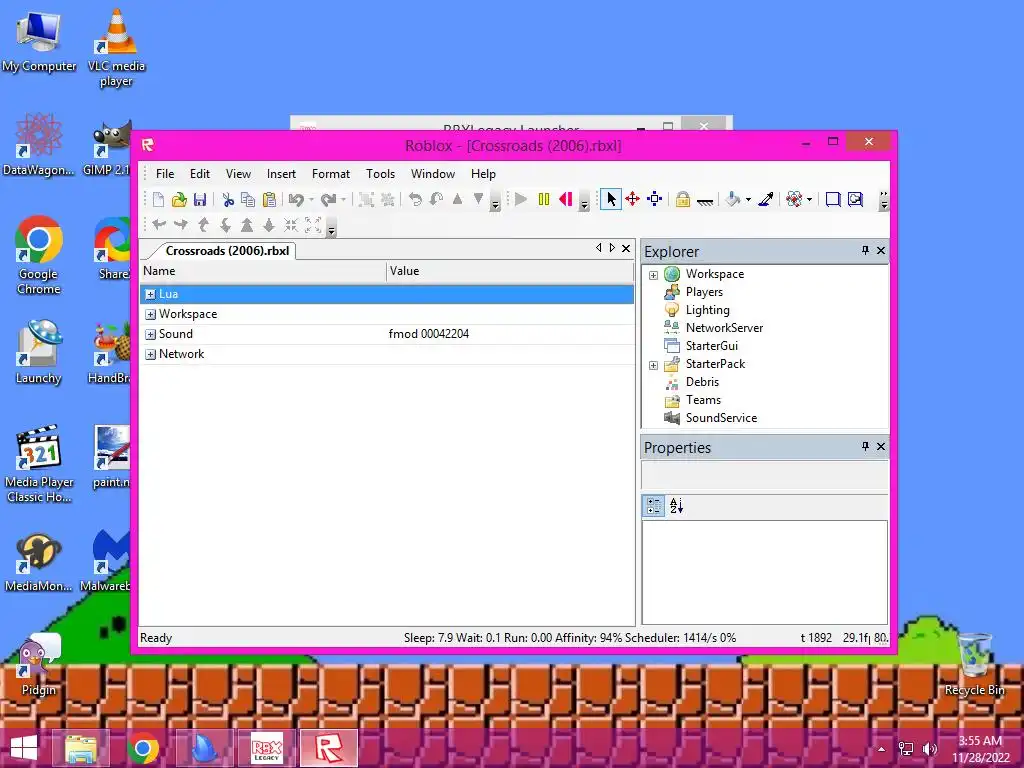Cut selection with scissors icon
Image resolution: width=1024 pixels, height=768 pixels.
[x=227, y=200]
